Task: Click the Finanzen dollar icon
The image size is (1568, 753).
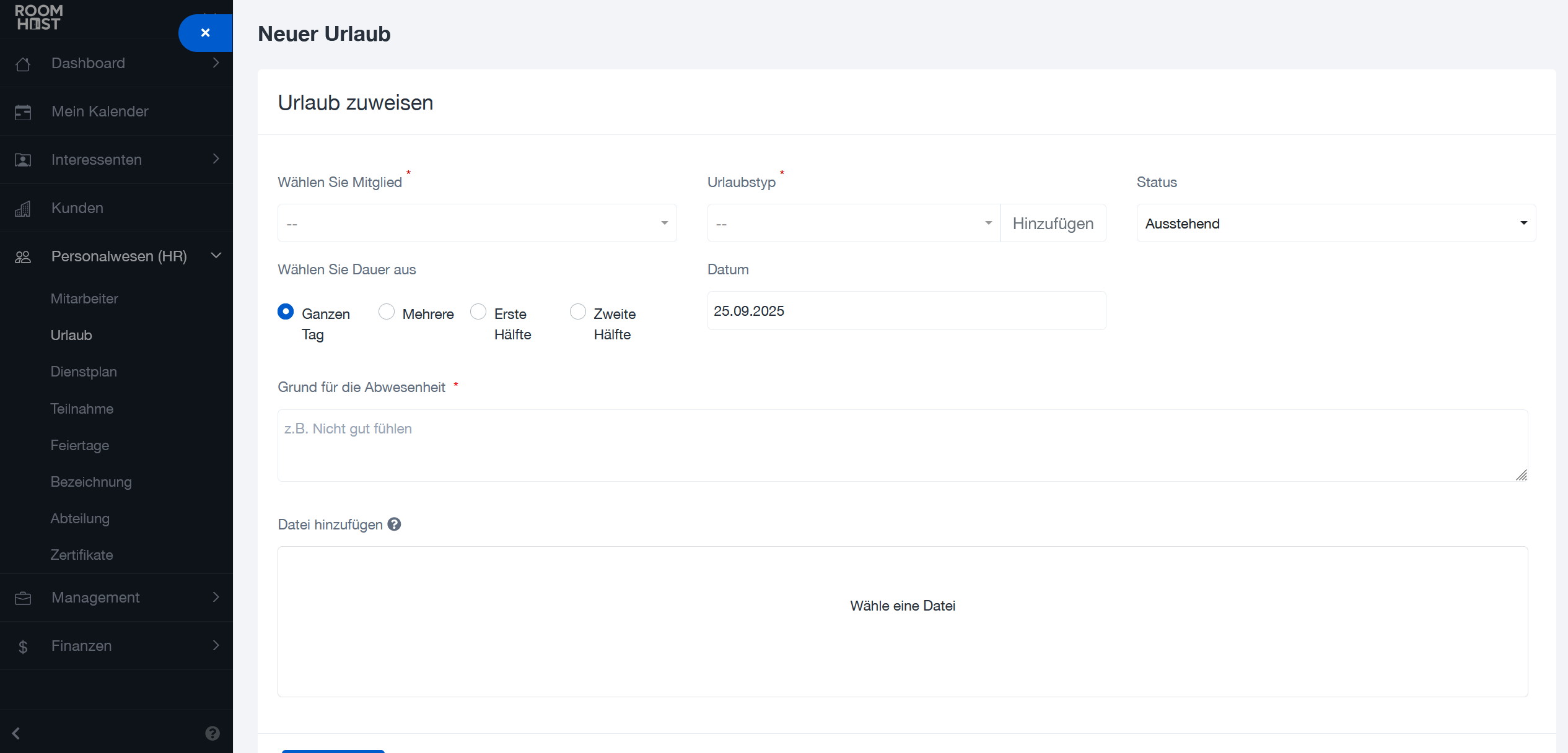Action: click(23, 646)
